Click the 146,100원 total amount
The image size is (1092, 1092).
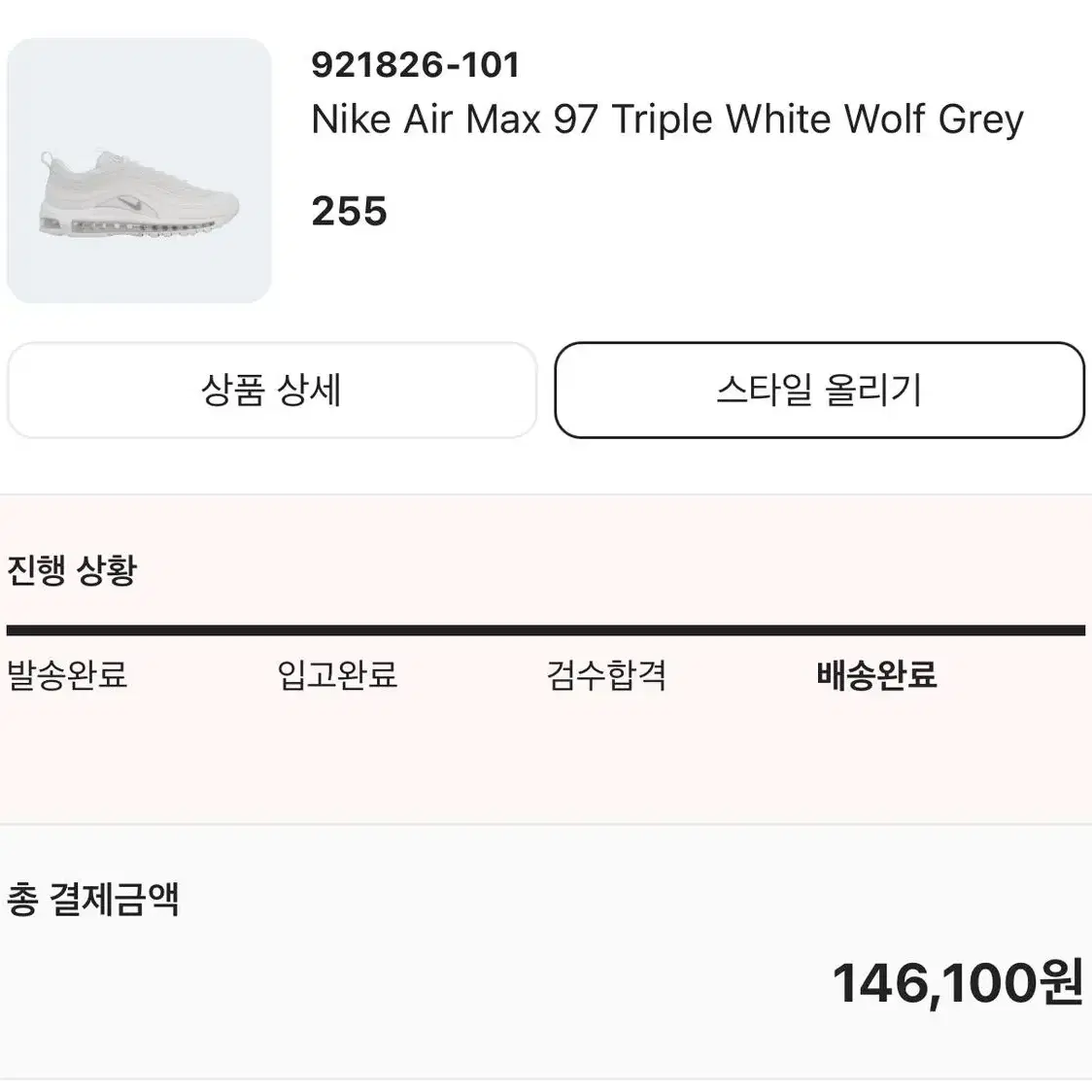[x=958, y=982]
